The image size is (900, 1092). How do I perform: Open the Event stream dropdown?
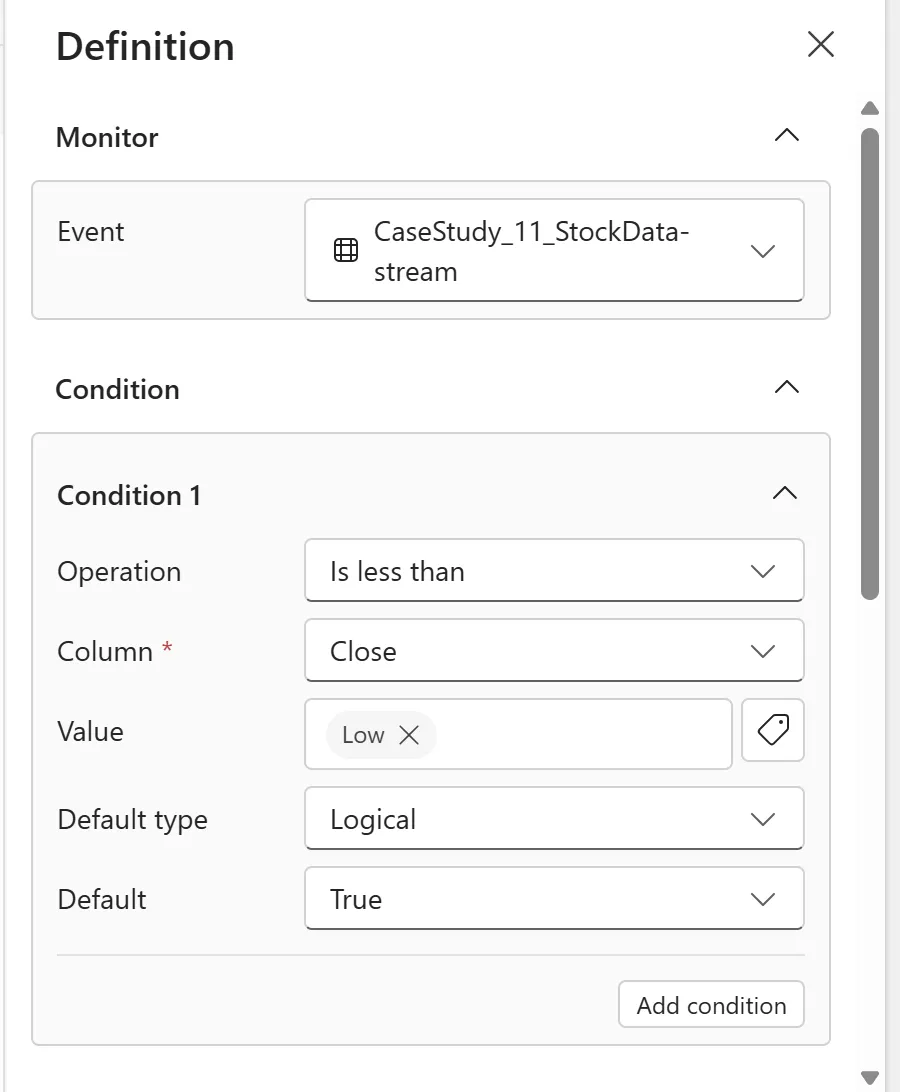[x=554, y=250]
